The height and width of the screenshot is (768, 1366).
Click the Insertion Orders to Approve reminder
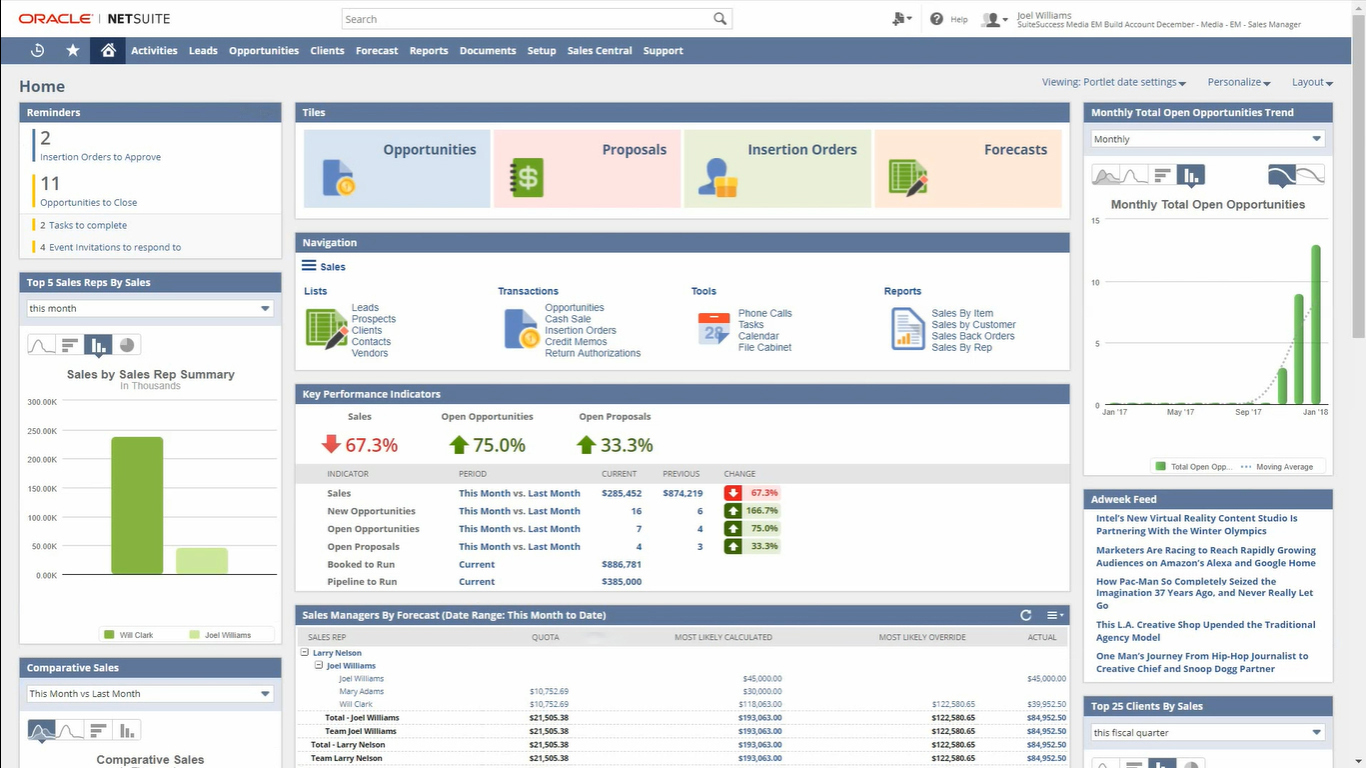click(100, 157)
